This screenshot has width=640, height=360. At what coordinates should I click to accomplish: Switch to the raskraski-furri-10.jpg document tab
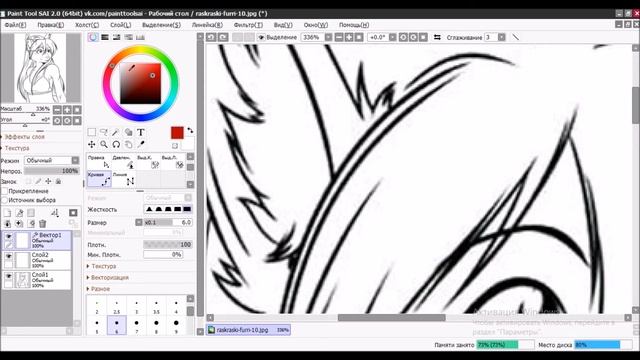click(x=249, y=330)
